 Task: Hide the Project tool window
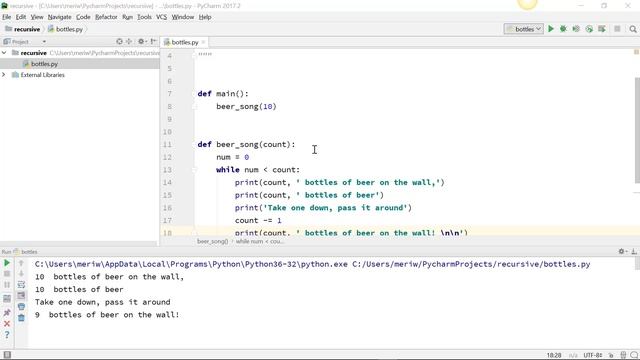[153, 42]
